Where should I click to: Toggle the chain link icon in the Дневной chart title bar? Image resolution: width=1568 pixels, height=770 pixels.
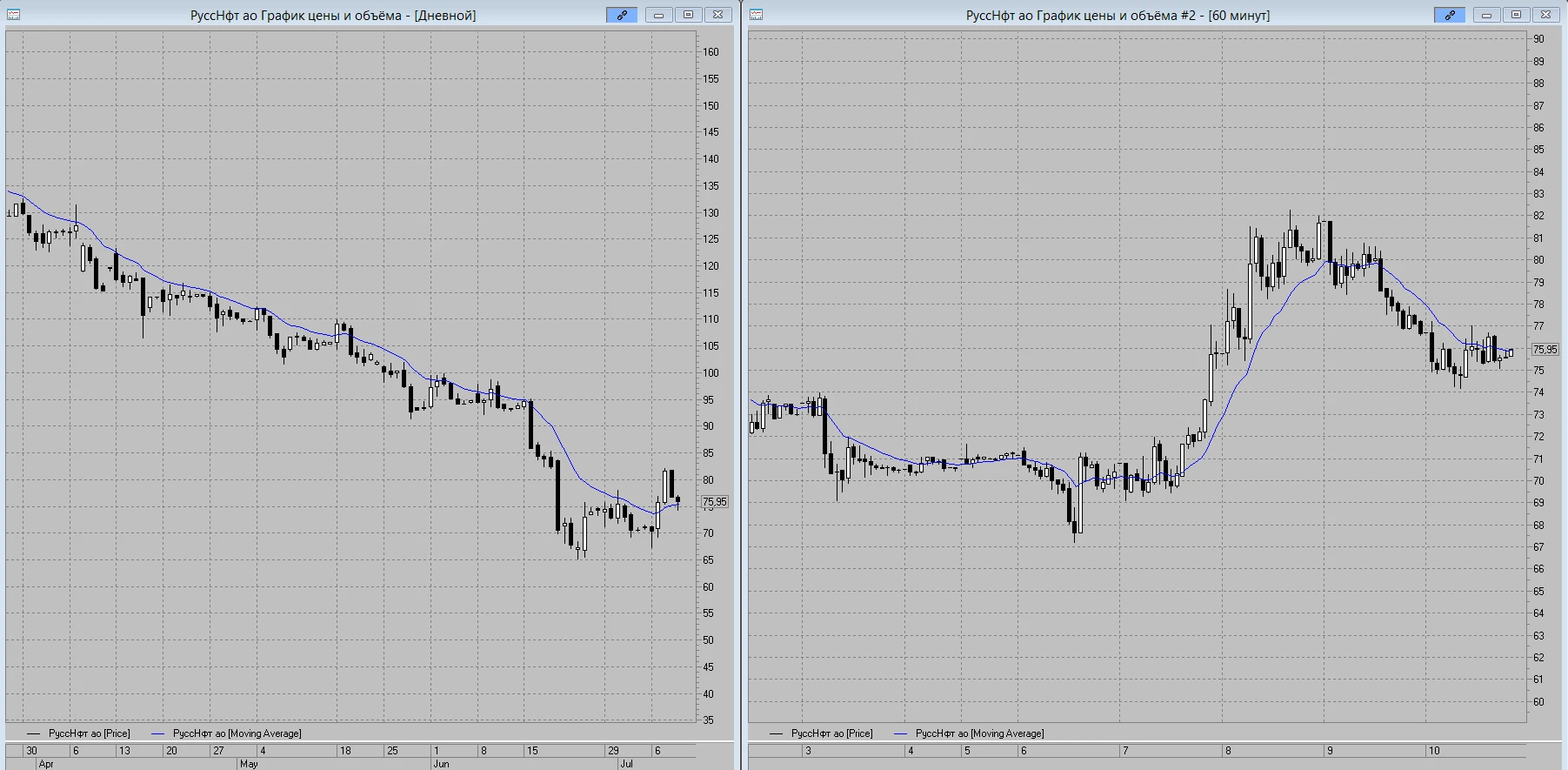tap(622, 15)
